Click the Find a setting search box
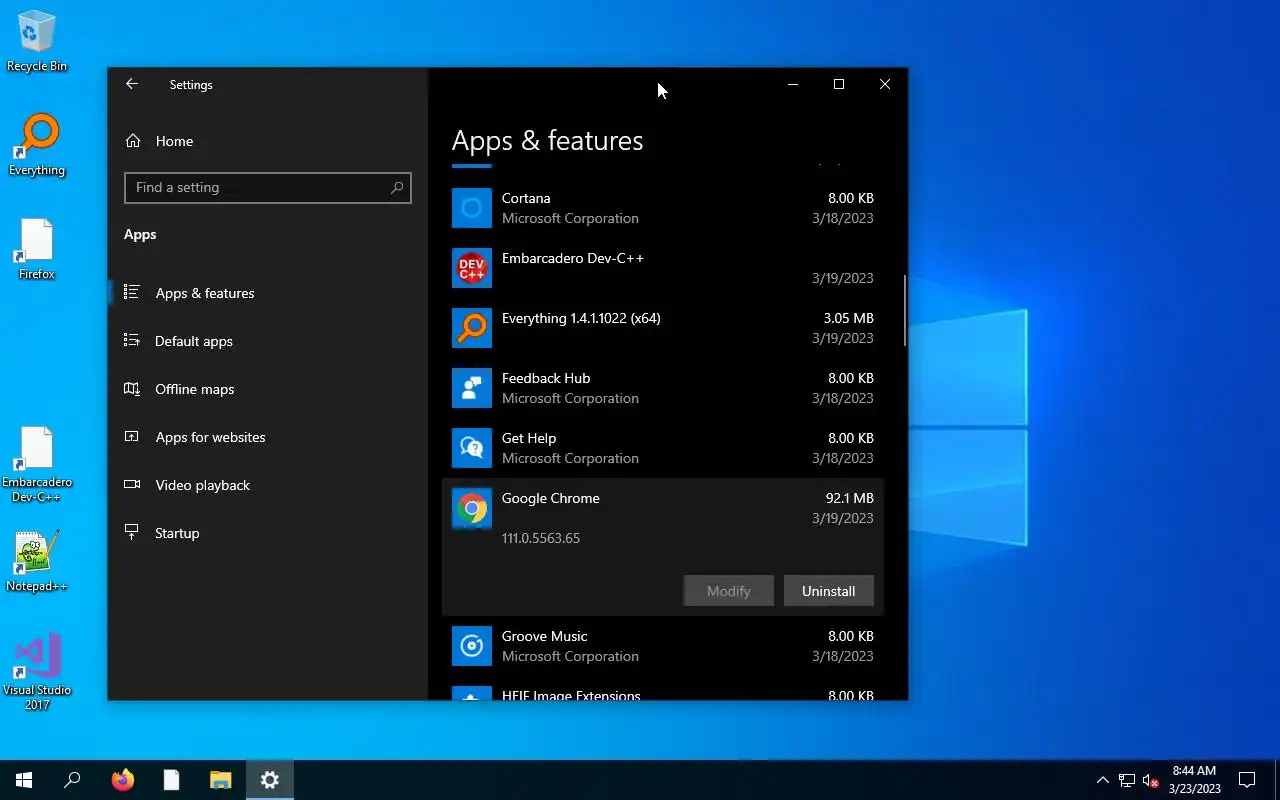 [x=268, y=187]
